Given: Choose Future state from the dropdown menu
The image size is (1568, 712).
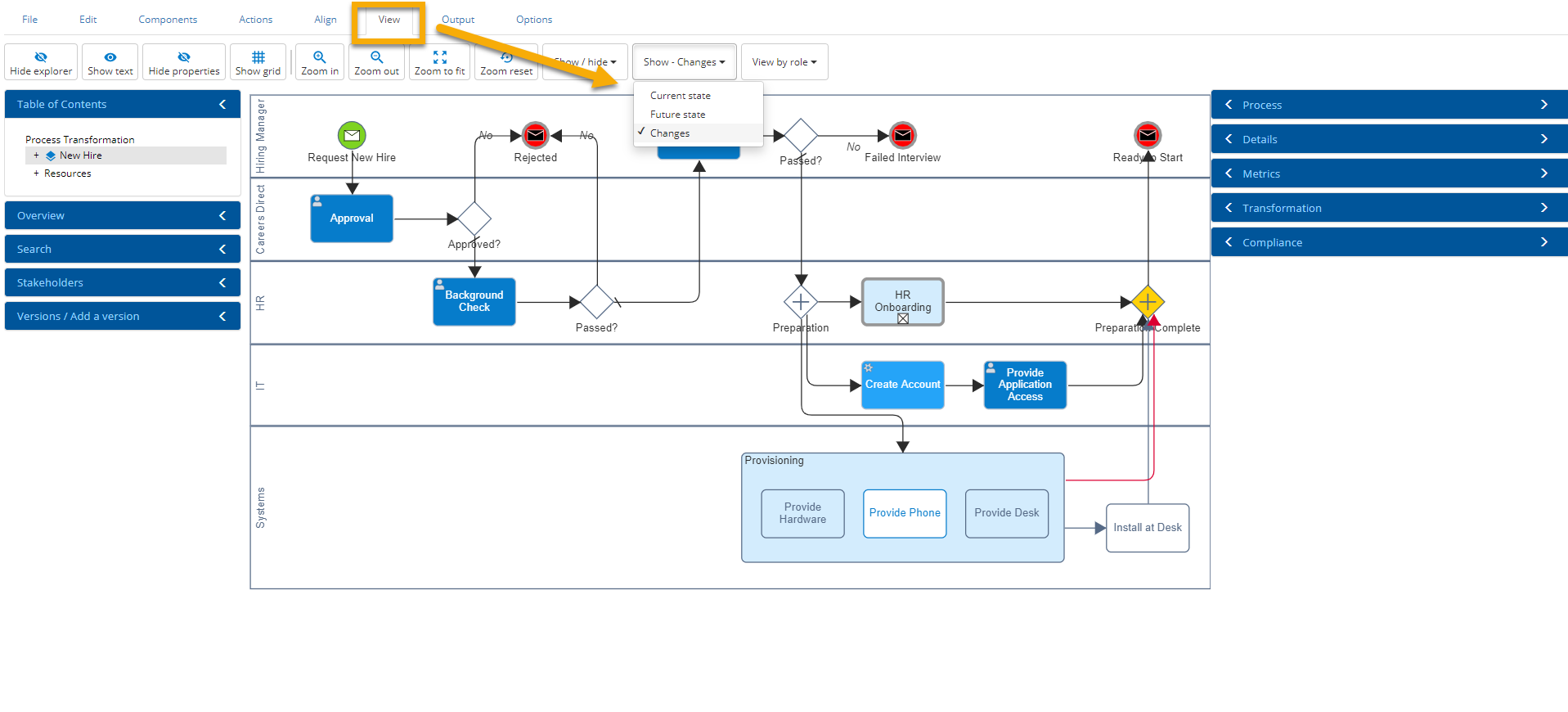Looking at the screenshot, I should coord(677,115).
